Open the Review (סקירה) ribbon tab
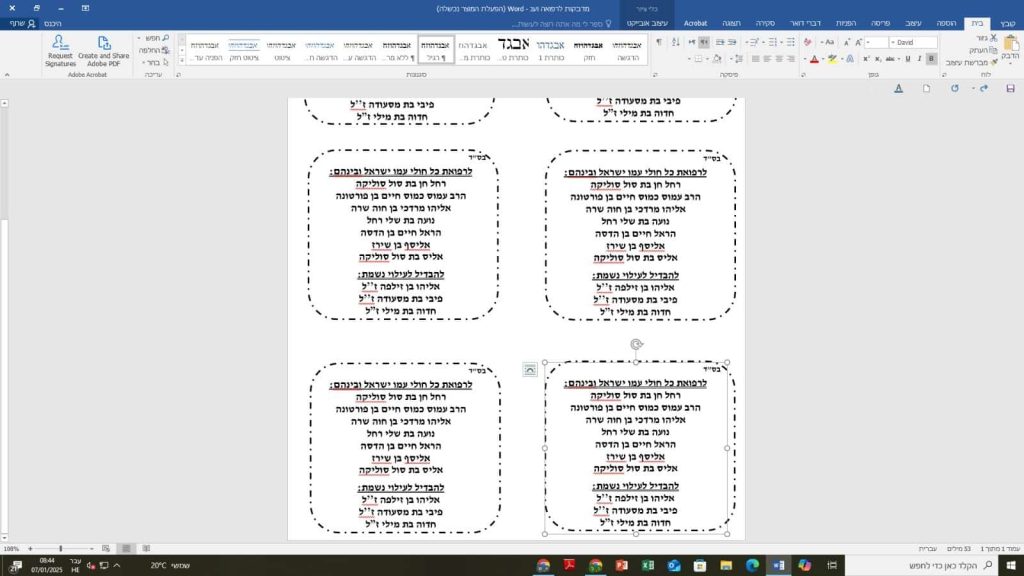Image resolution: width=1024 pixels, height=576 pixels. (x=765, y=24)
